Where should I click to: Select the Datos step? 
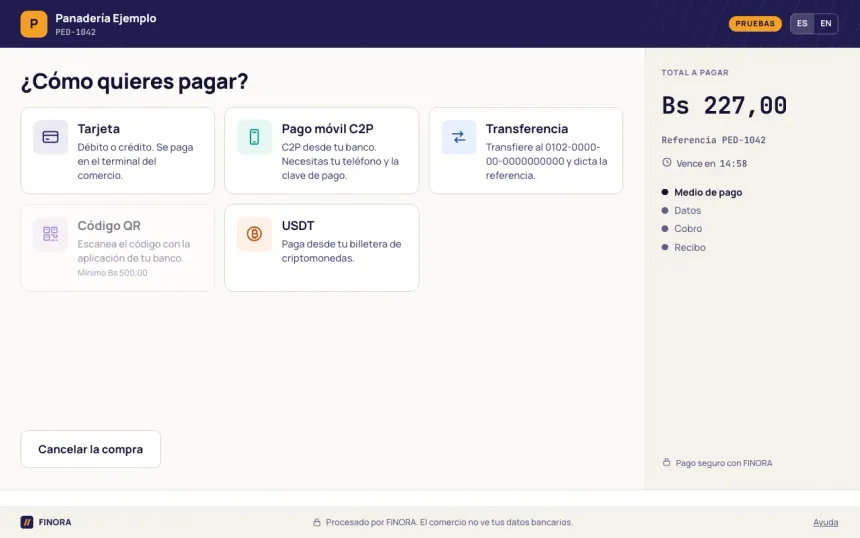pos(682,211)
